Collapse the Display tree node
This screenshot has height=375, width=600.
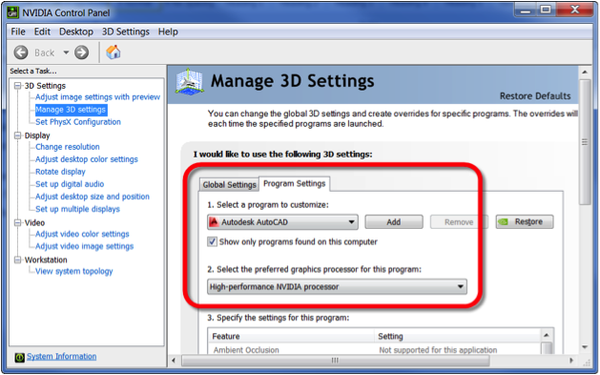coord(18,135)
